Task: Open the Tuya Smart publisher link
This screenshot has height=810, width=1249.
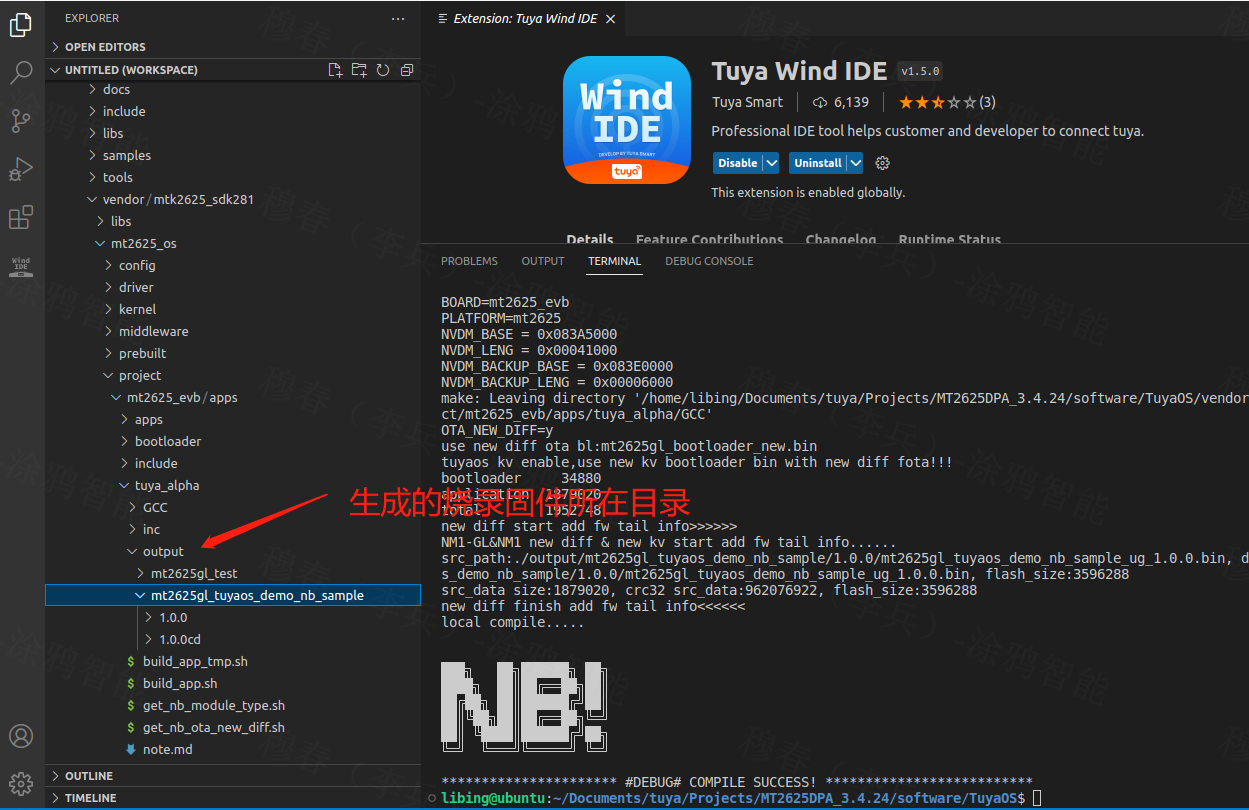Action: click(x=747, y=102)
